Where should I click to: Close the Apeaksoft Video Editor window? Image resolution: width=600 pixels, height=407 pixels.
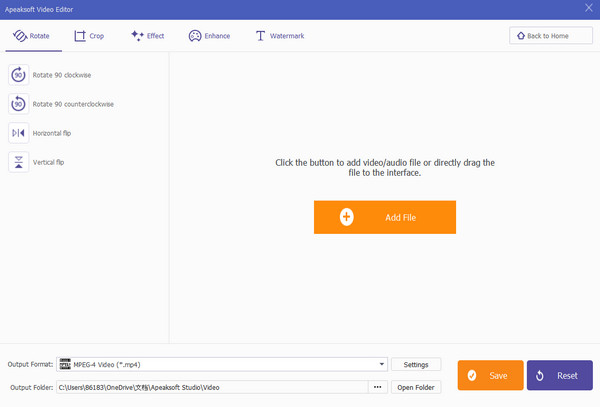coord(589,8)
